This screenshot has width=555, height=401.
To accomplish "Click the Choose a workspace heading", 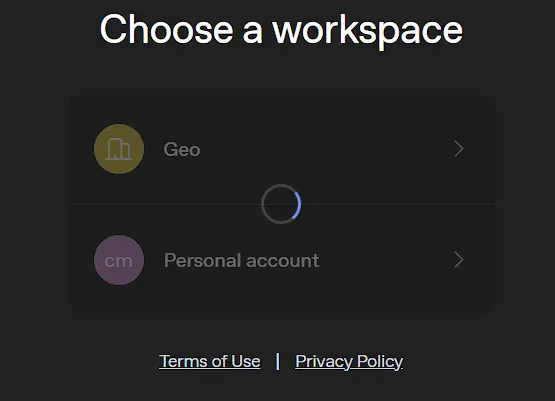I will 281,30.
